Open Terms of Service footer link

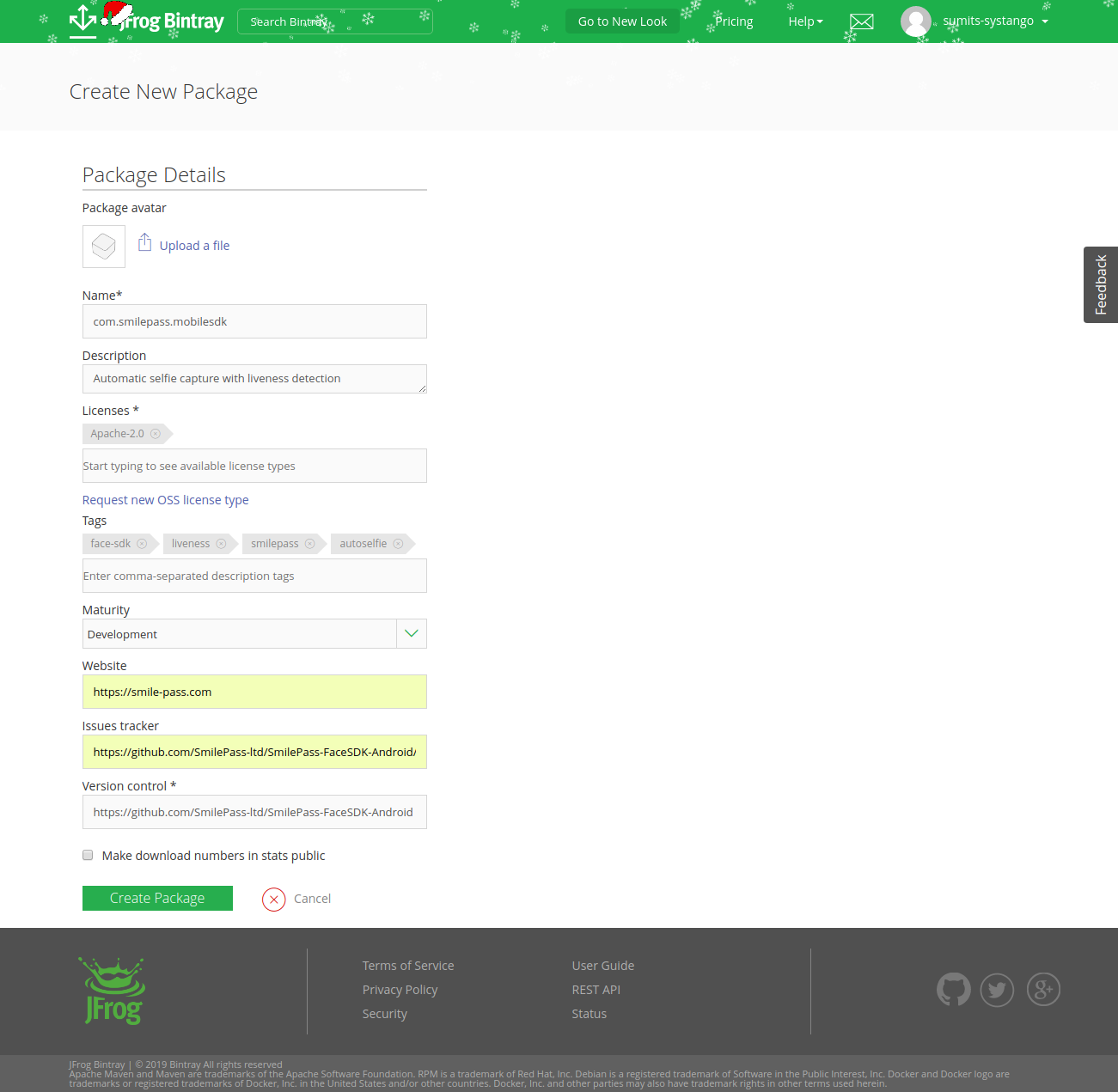[x=408, y=966]
